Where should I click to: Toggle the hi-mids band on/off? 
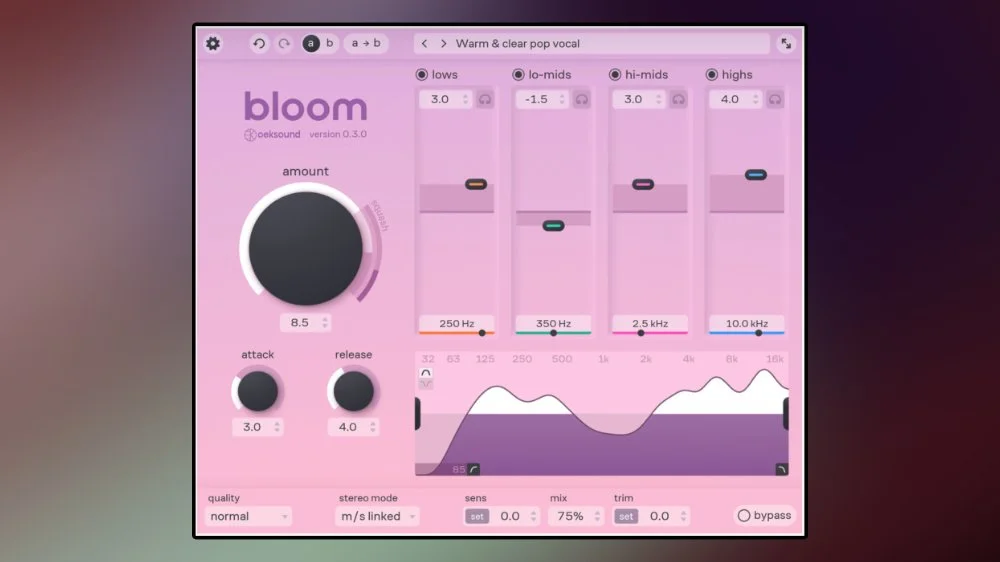tap(615, 75)
